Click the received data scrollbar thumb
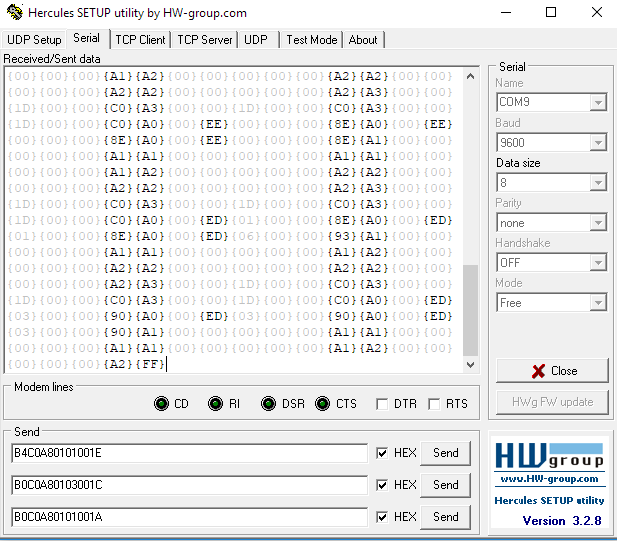The image size is (617, 541). (x=470, y=310)
